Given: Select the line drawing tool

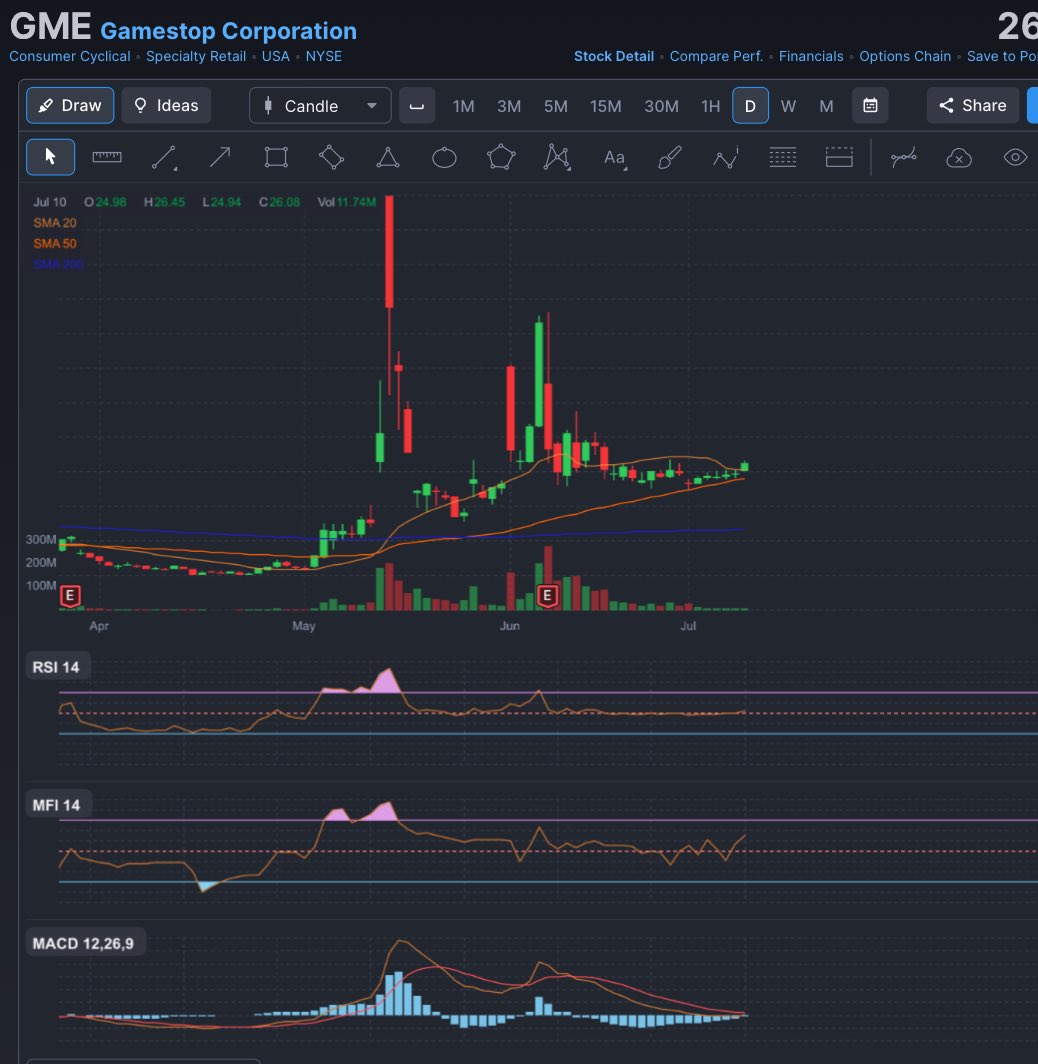Looking at the screenshot, I should click(164, 157).
